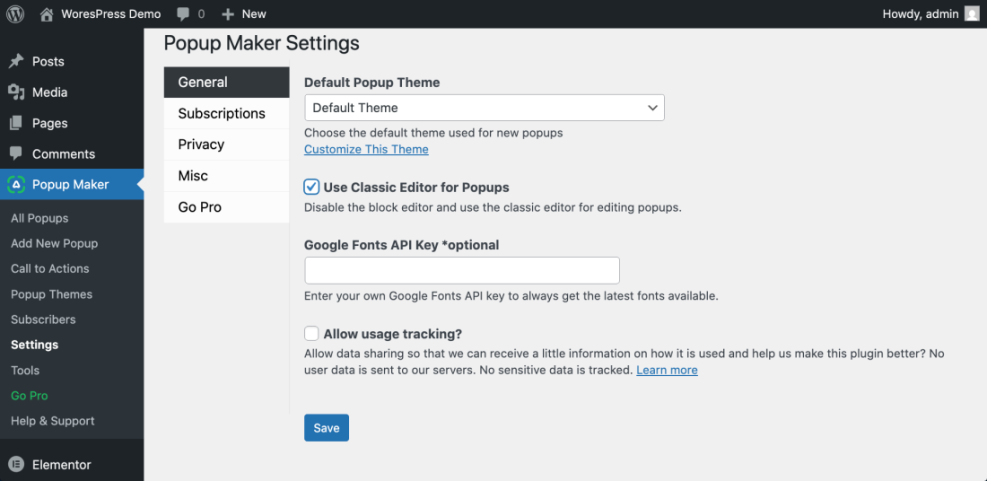
Task: Click the Popup Maker Settings heading
Action: [261, 43]
